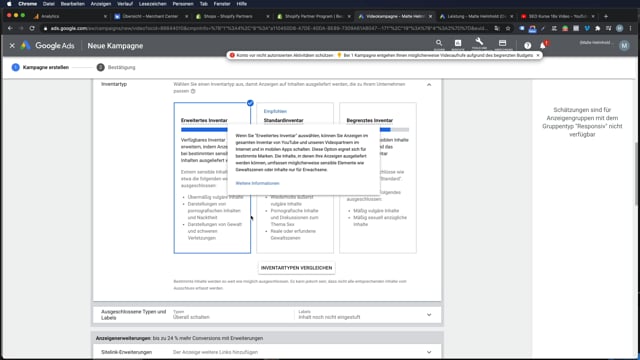This screenshot has width=640, height=360.
Task: Open the wrench tools and settings menu
Action: [x=479, y=42]
